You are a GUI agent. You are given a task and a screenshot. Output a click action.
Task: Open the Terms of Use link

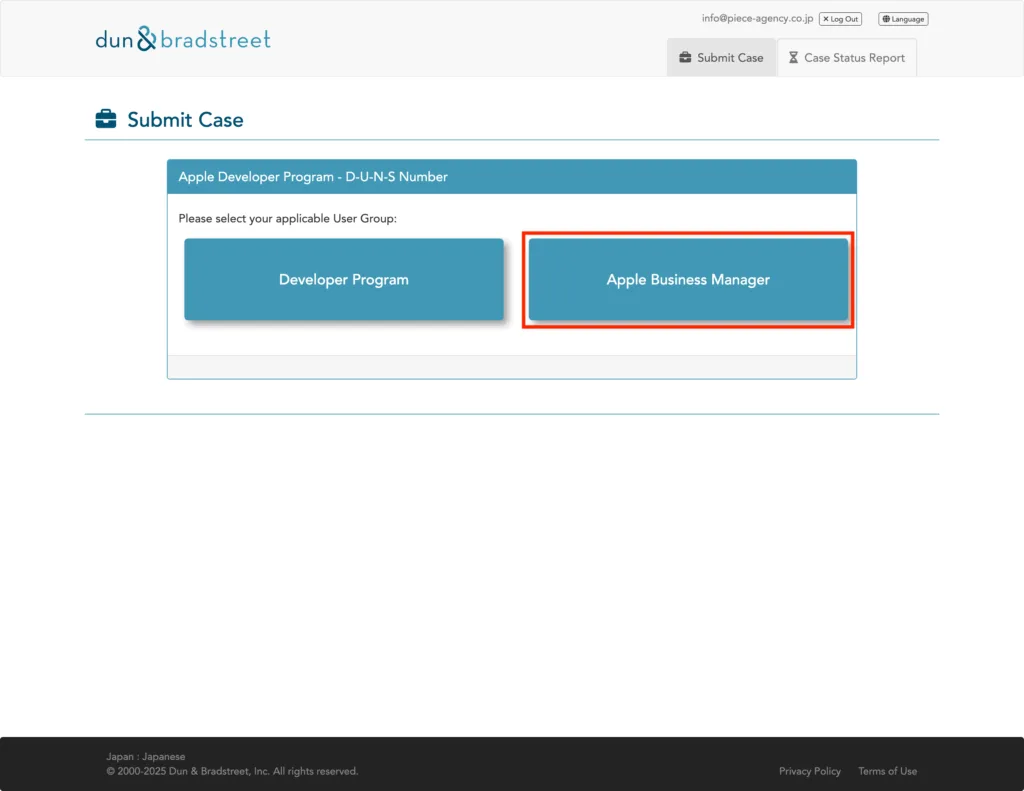coord(888,771)
